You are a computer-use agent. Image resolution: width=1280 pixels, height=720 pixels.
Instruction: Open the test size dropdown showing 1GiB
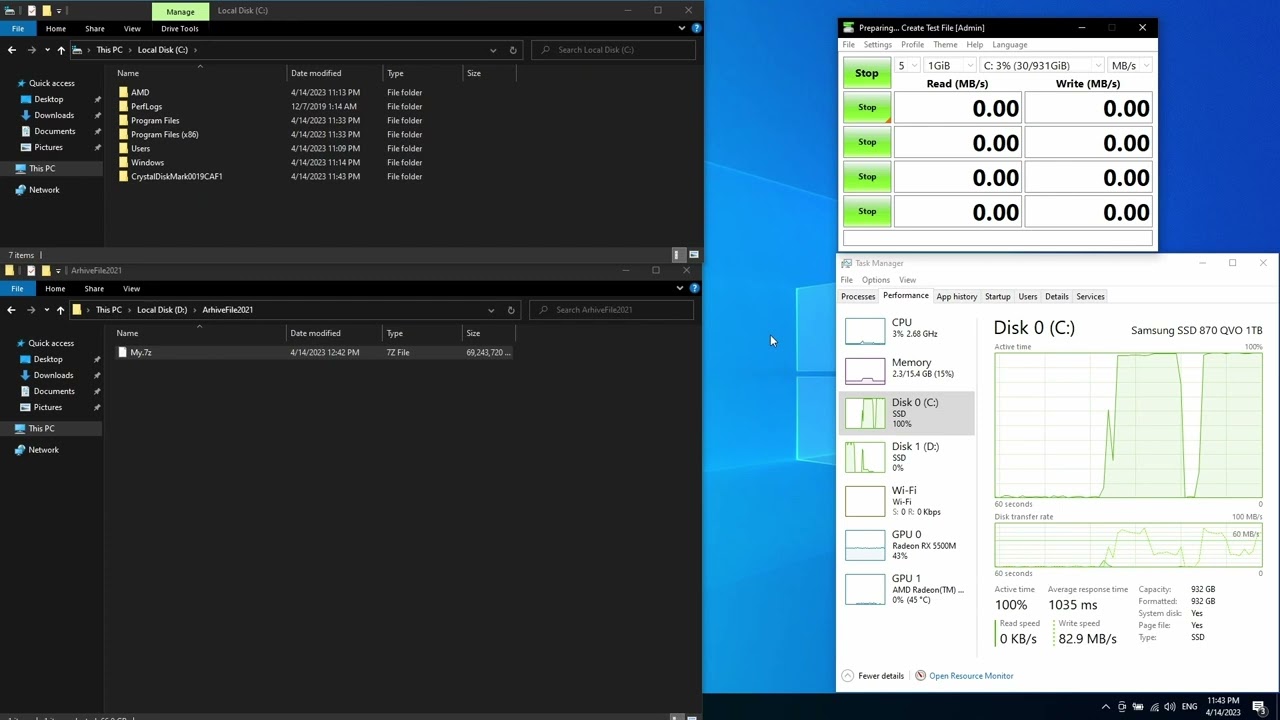tap(949, 66)
